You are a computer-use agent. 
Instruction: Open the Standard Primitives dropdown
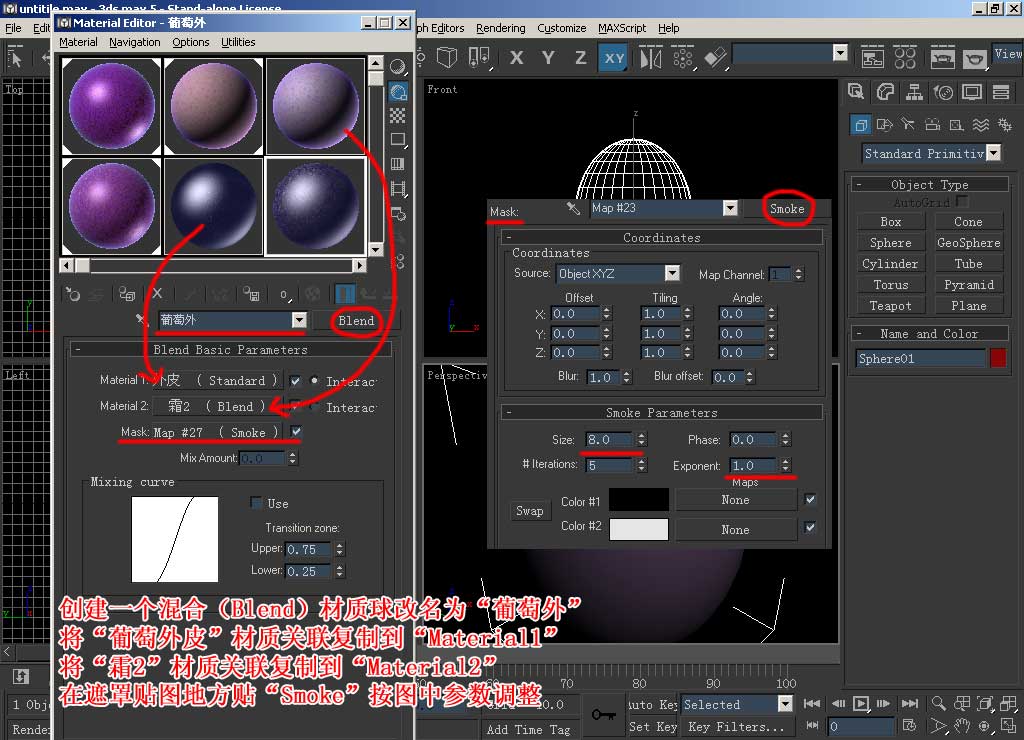point(993,153)
